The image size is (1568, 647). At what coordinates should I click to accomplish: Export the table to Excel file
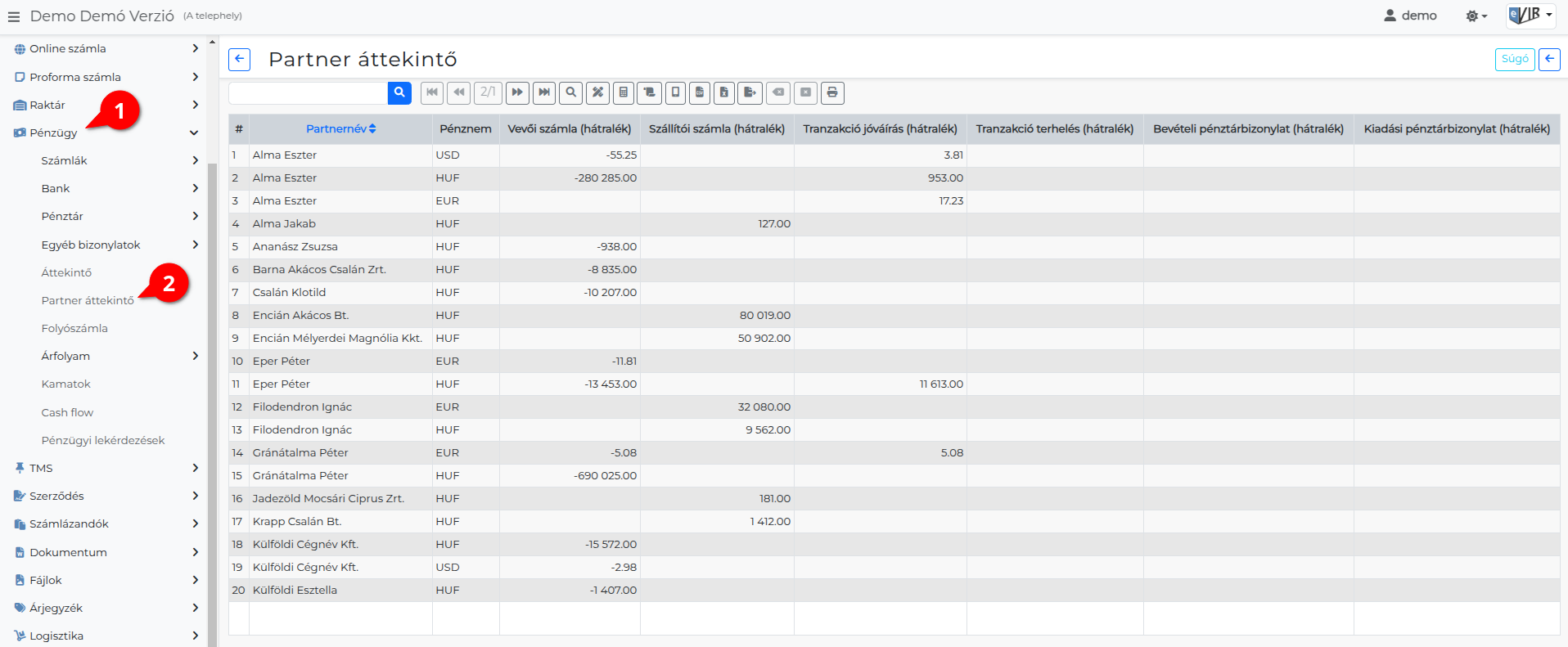[724, 92]
